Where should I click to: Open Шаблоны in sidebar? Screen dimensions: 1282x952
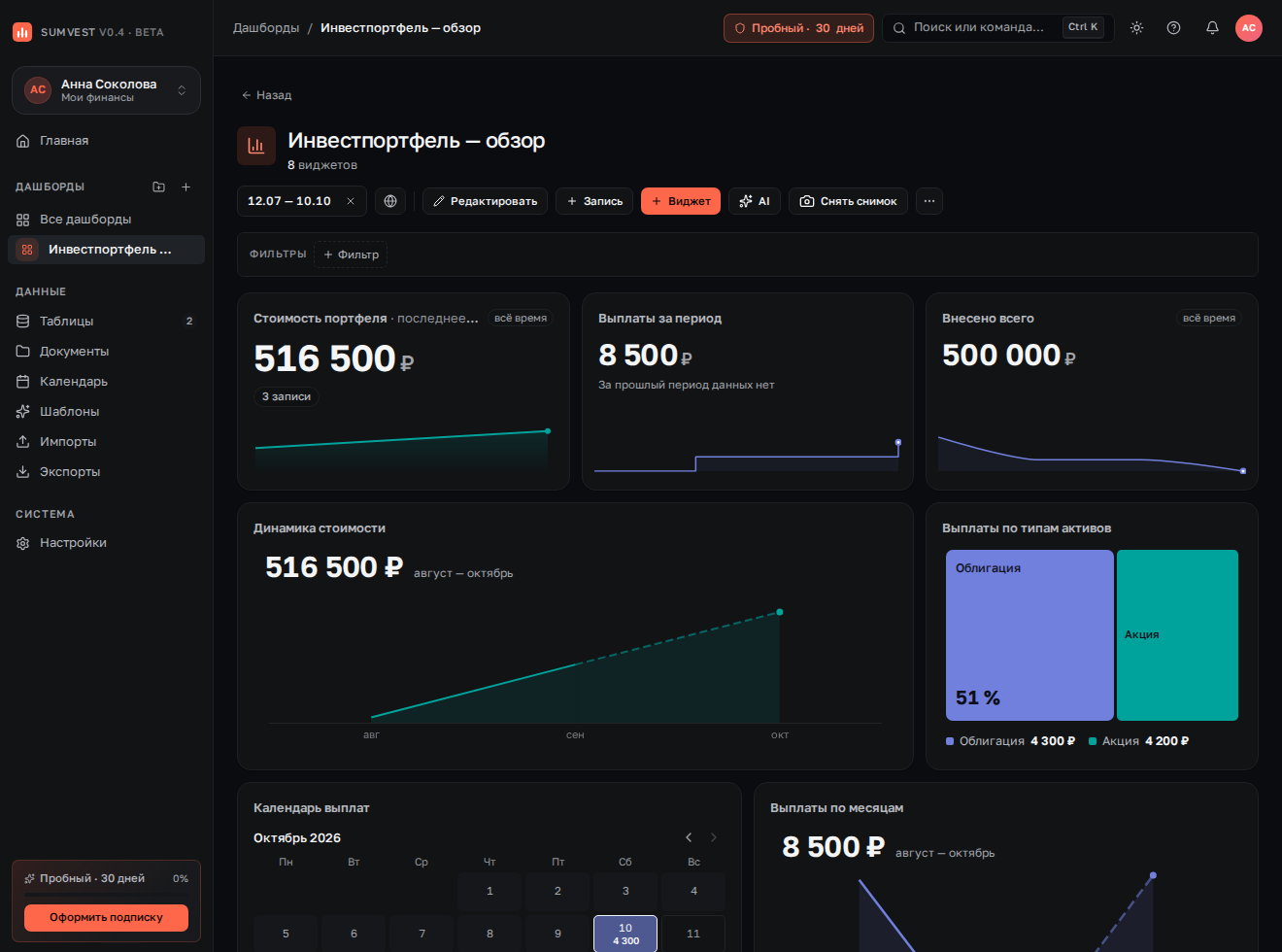click(x=107, y=411)
